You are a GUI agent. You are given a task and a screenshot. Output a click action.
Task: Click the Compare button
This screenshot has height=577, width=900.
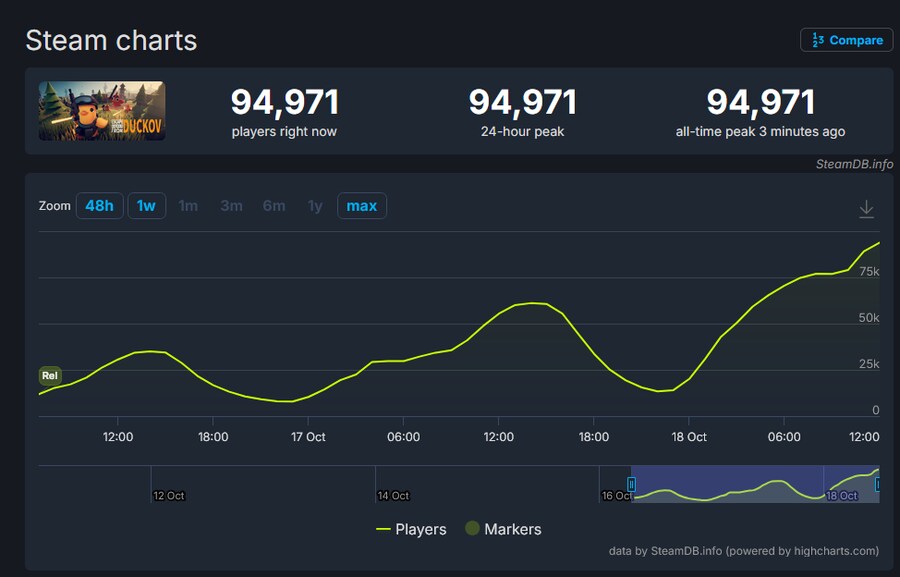[x=846, y=40]
